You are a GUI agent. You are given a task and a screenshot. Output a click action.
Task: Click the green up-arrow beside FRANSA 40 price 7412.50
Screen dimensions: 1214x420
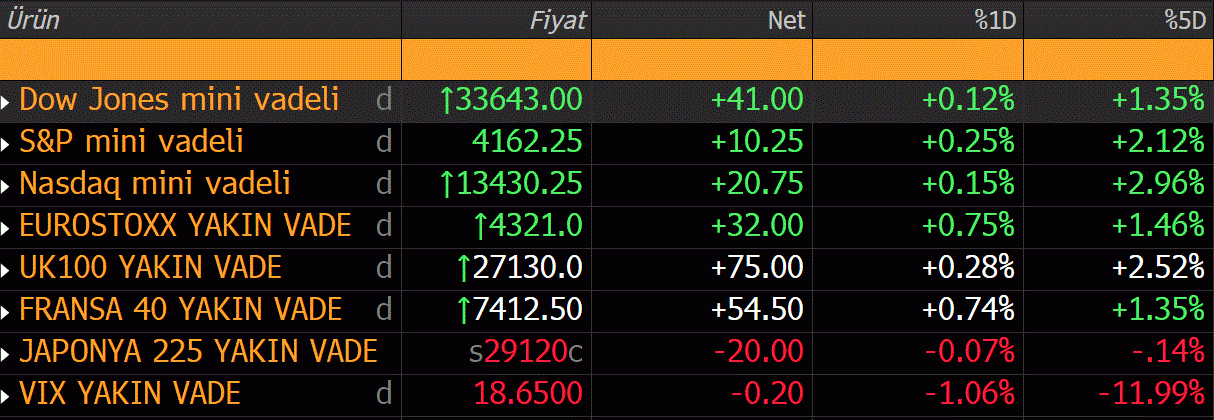[463, 309]
